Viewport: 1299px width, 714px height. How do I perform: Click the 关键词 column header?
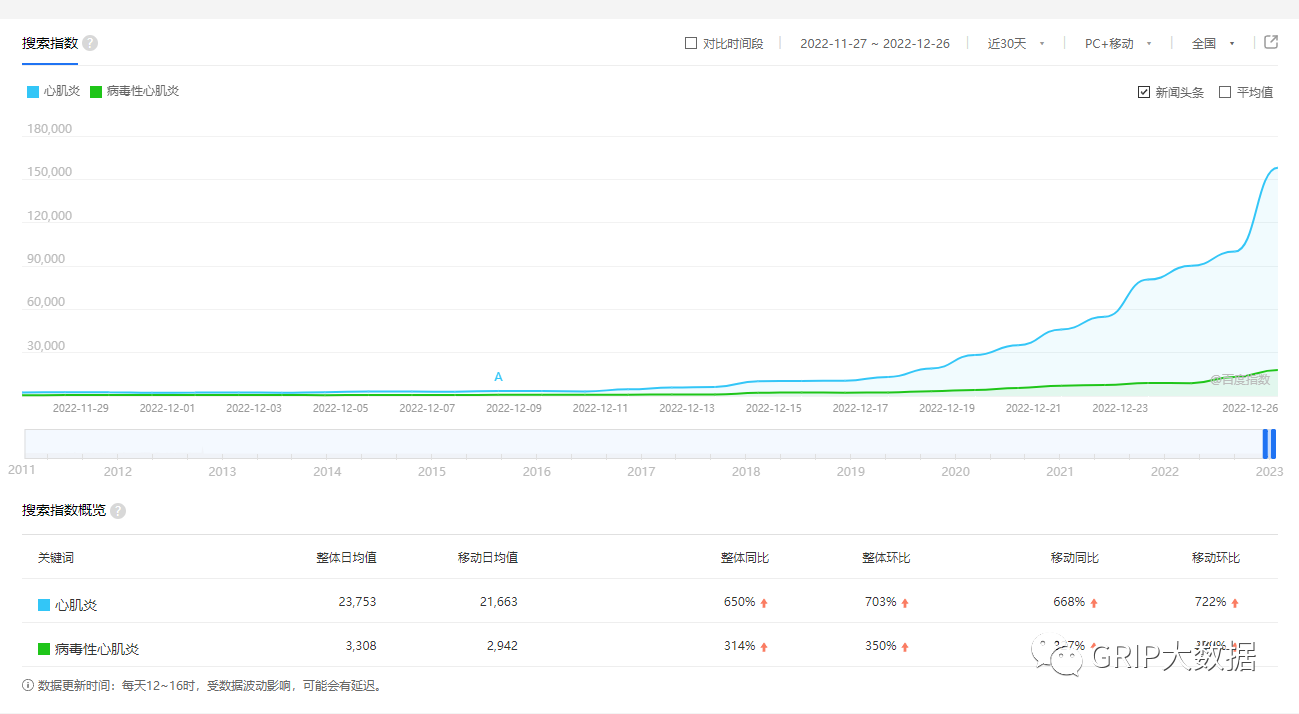tap(56, 558)
